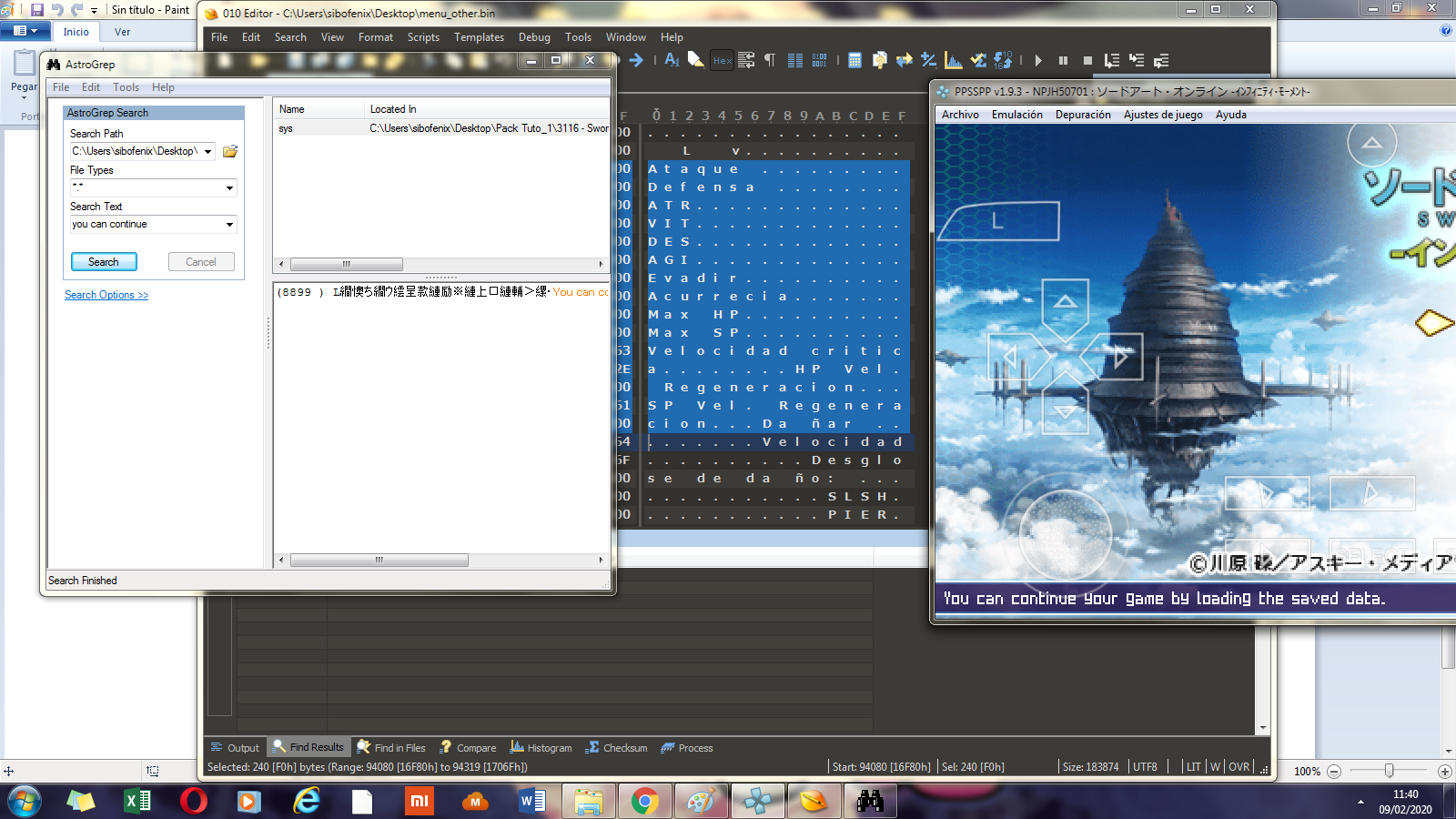The image size is (1456, 819).
Task: Open Ajustes de juego menu in PPSSPP
Action: pyautogui.click(x=1163, y=115)
